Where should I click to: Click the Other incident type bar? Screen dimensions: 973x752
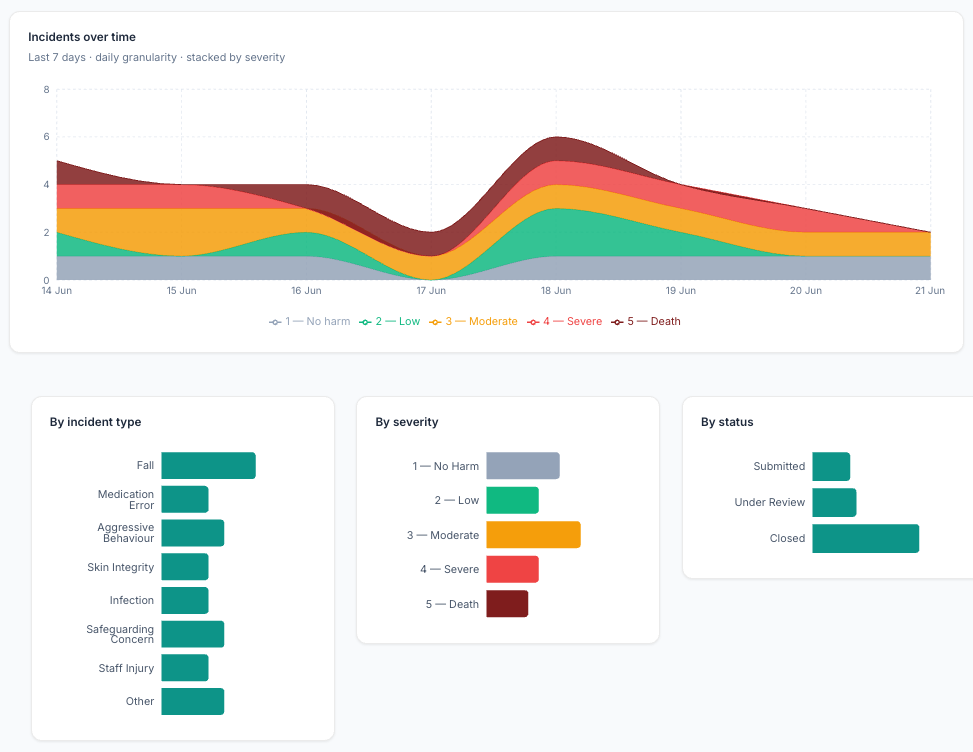click(x=192, y=701)
